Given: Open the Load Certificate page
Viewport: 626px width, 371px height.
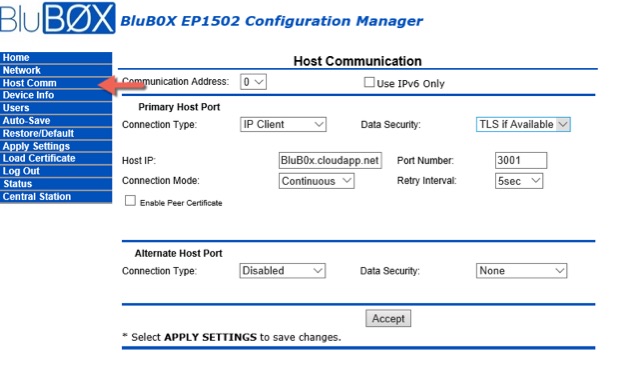Looking at the screenshot, I should tap(56, 158).
